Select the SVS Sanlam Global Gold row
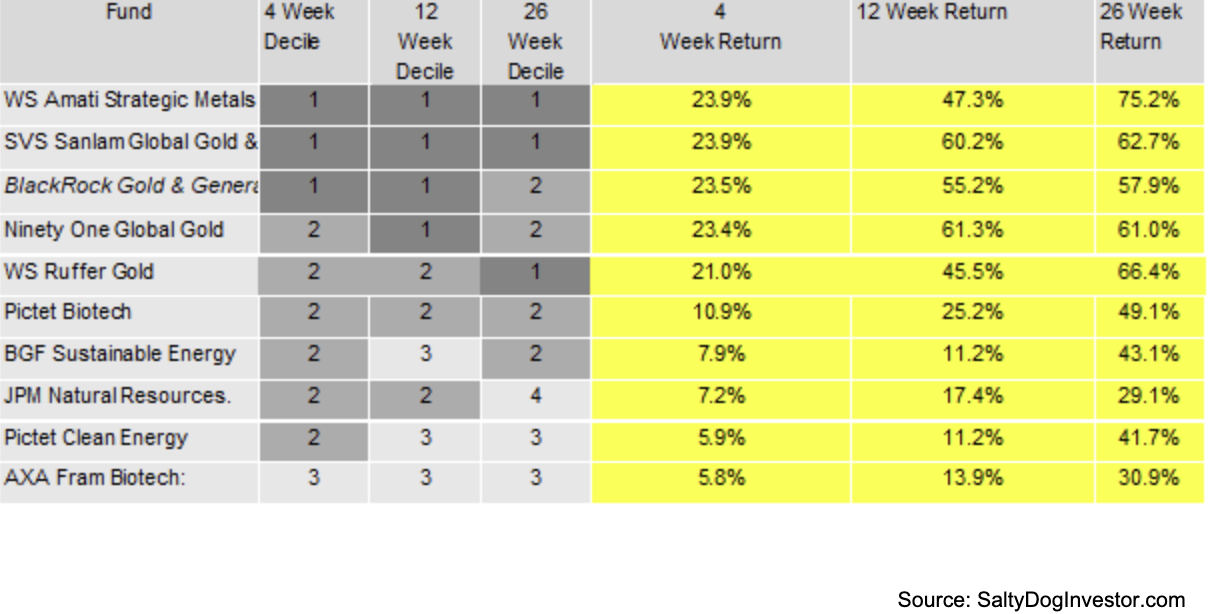 tap(130, 142)
